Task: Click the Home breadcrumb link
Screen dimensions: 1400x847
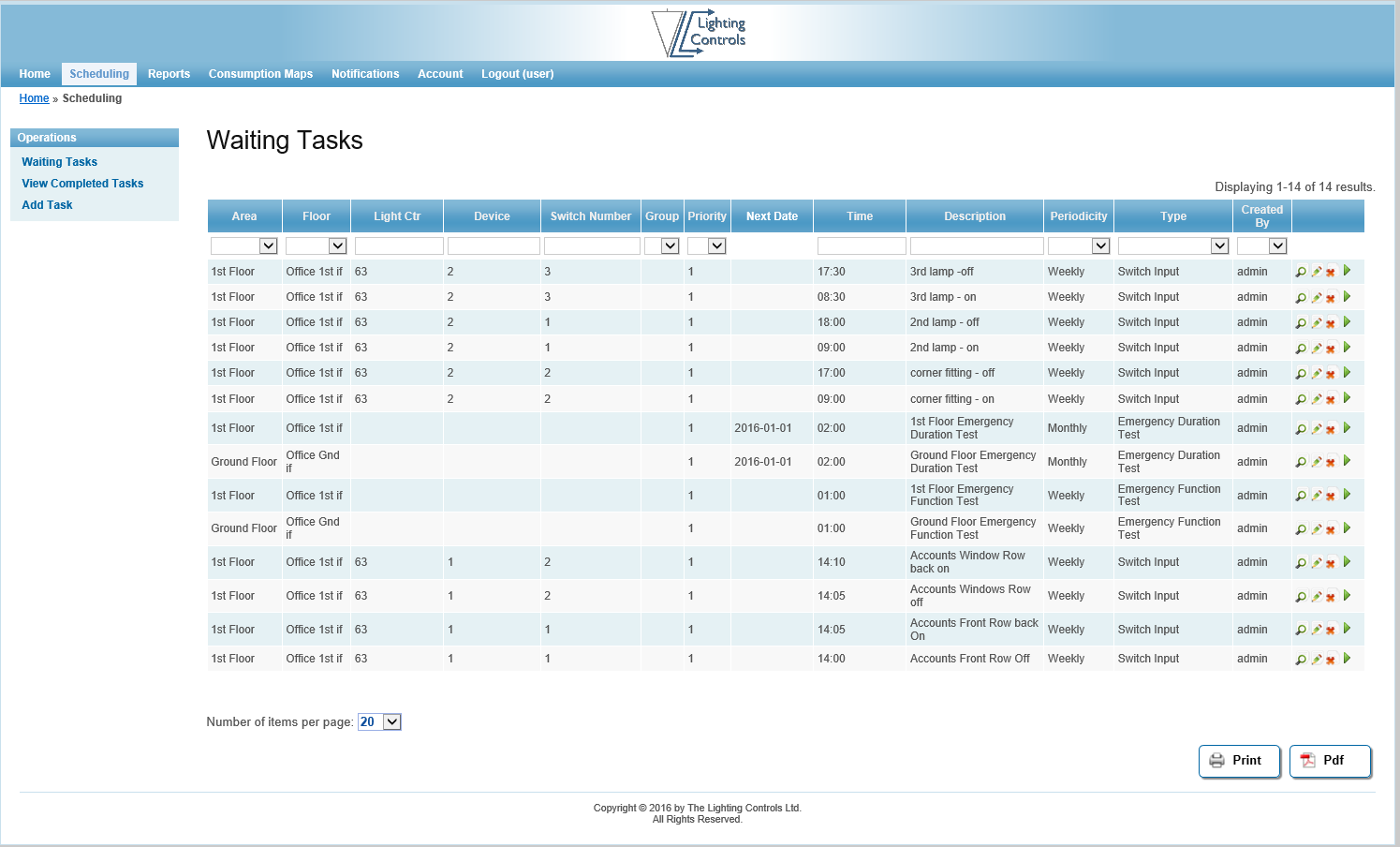Action: (x=34, y=98)
